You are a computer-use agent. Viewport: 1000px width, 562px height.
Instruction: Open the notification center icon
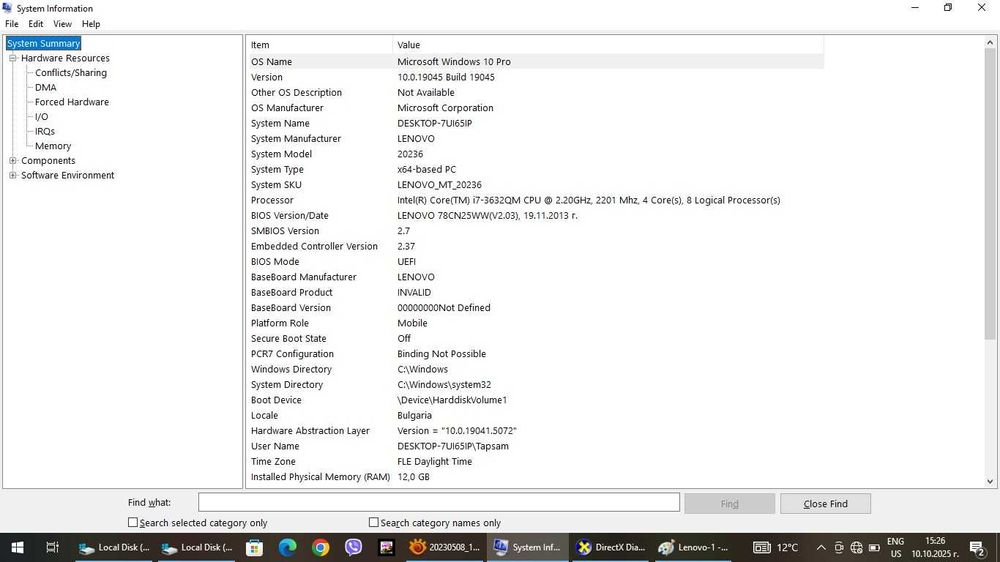point(978,547)
